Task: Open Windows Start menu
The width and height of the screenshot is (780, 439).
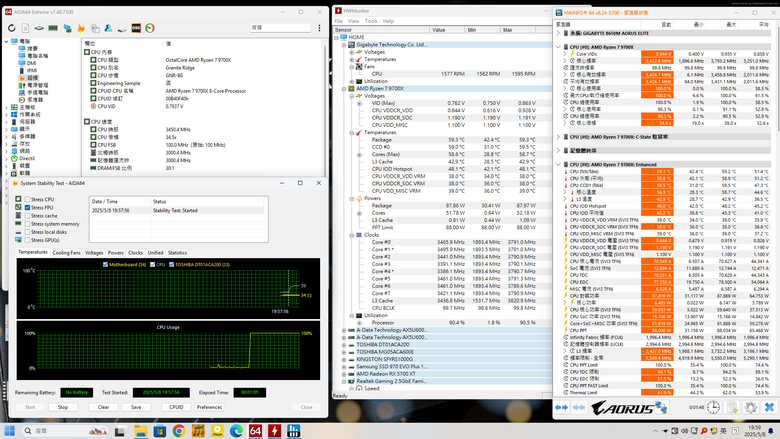Action: 9,431
